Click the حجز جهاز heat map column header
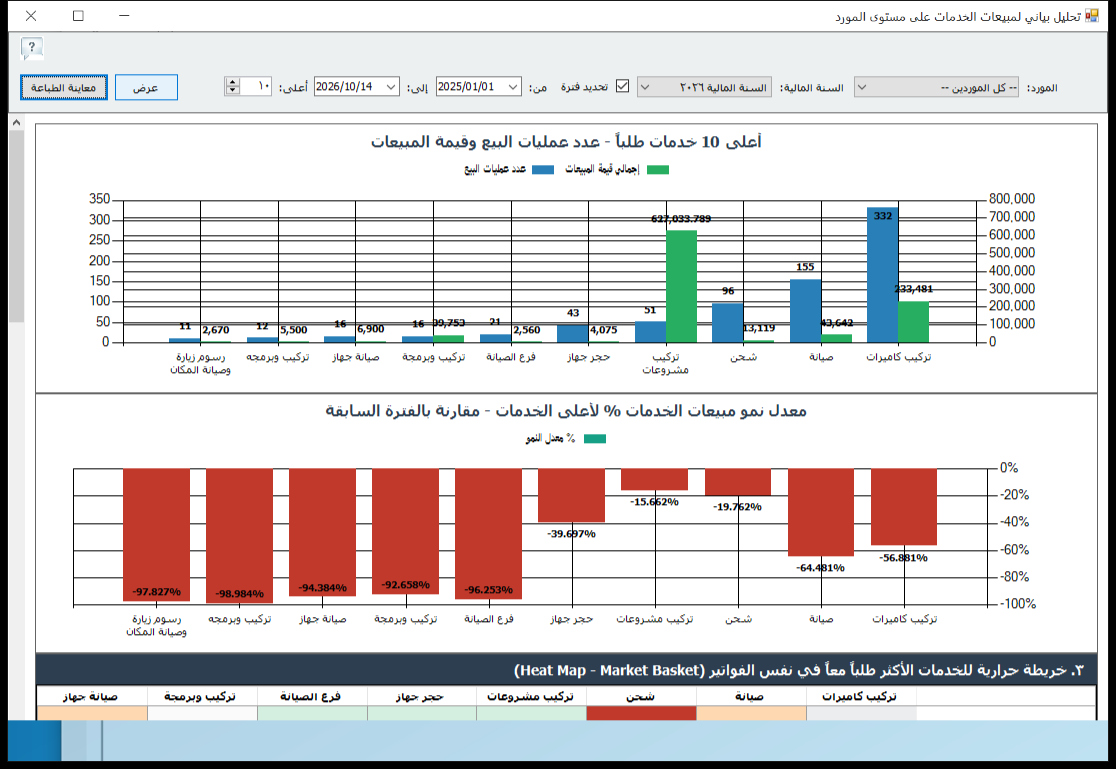Viewport: 1116px width, 769px height. coord(421,696)
